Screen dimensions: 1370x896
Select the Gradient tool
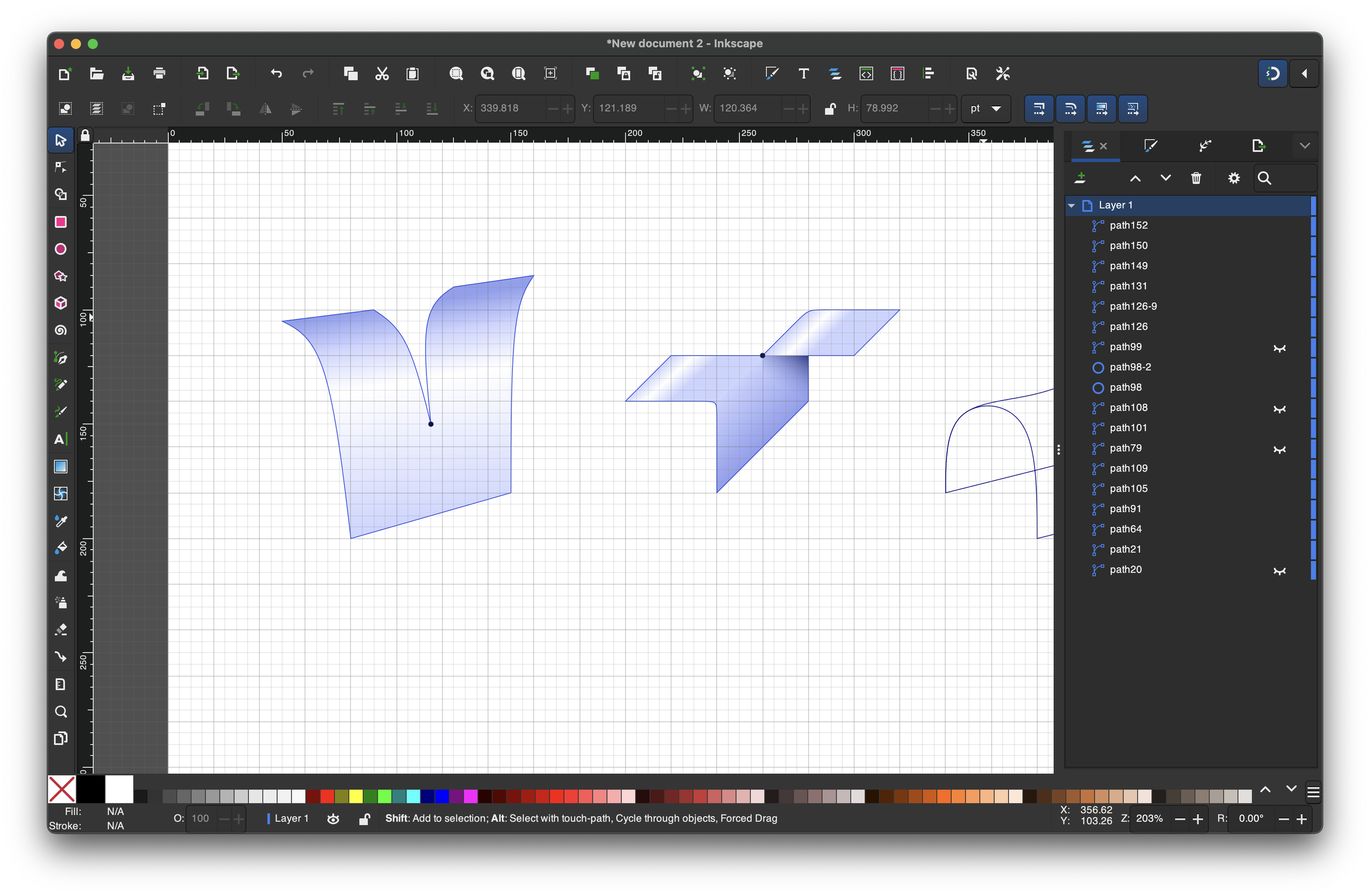coord(60,467)
